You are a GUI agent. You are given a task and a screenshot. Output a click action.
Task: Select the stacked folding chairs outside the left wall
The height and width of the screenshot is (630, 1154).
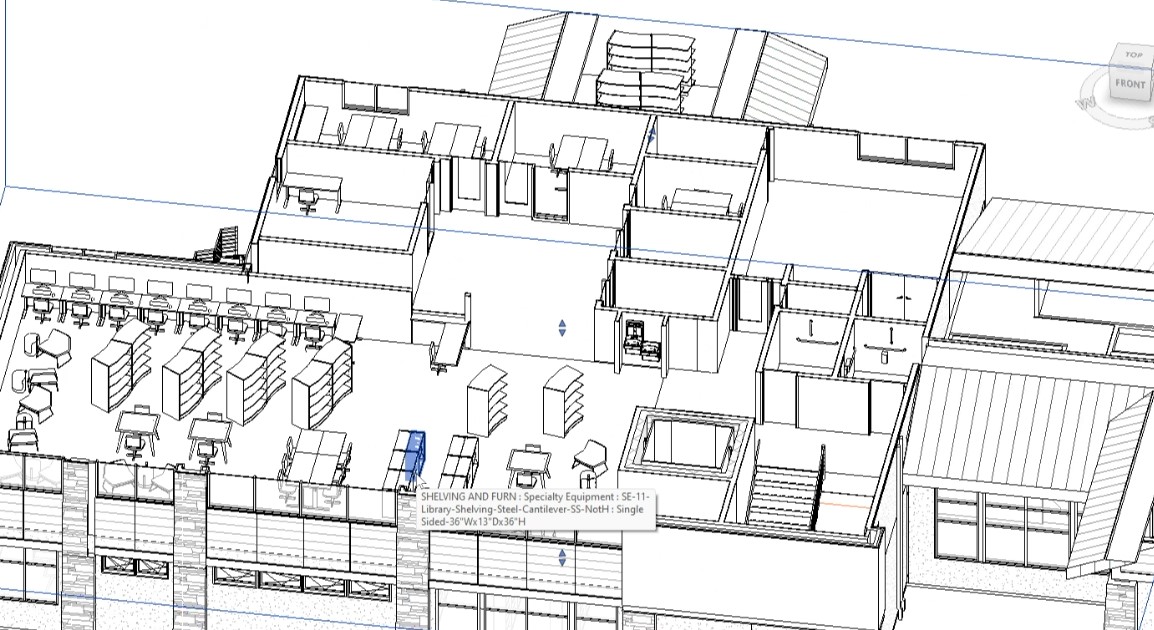227,244
